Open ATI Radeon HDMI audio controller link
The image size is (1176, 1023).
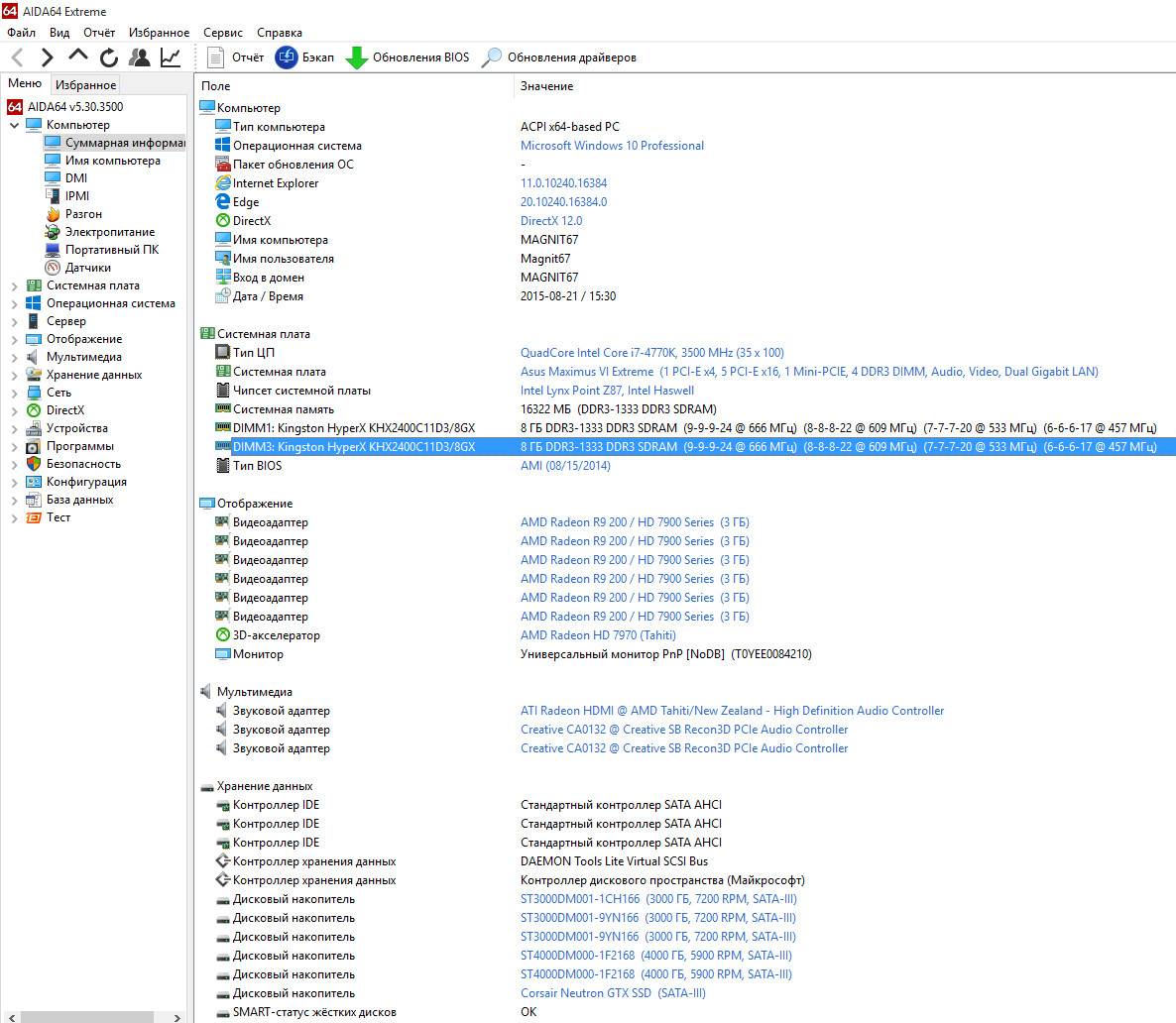tap(732, 710)
